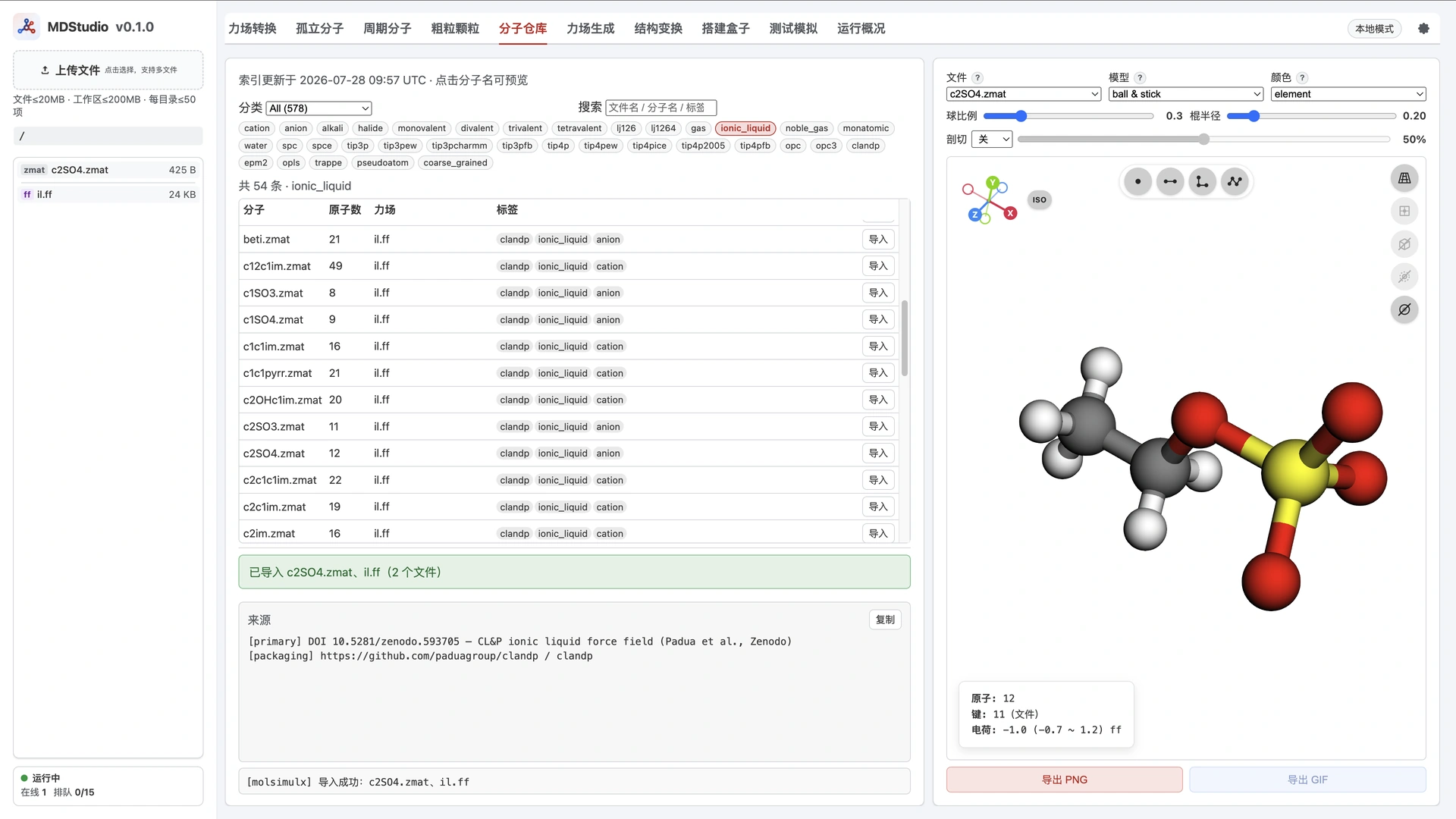The image size is (1456, 819).
Task: Click the ff file type badge
Action: pyautogui.click(x=27, y=194)
